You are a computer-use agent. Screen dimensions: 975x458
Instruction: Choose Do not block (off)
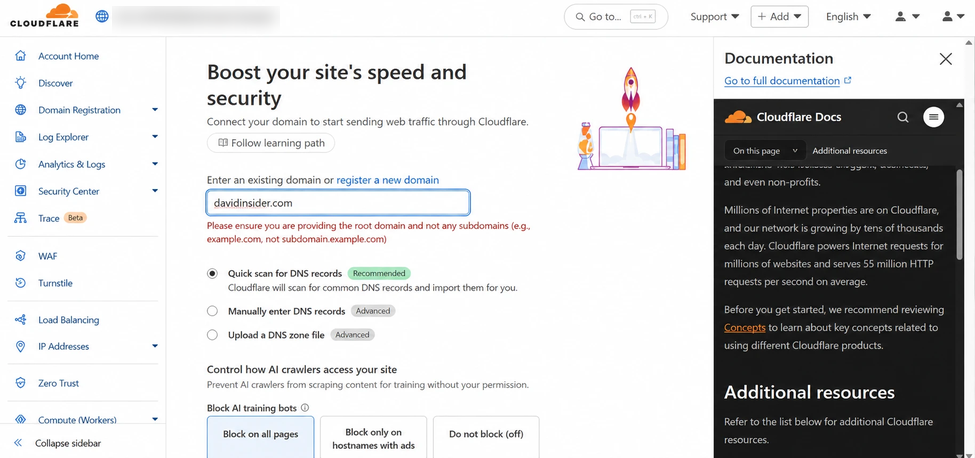tap(486, 437)
